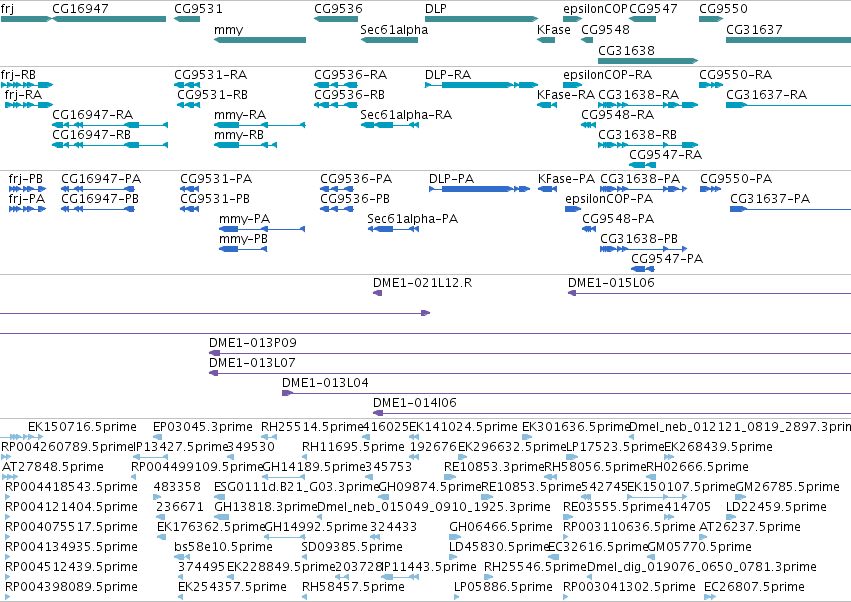
Task: Click the CG31638 gene bar
Action: point(648,60)
